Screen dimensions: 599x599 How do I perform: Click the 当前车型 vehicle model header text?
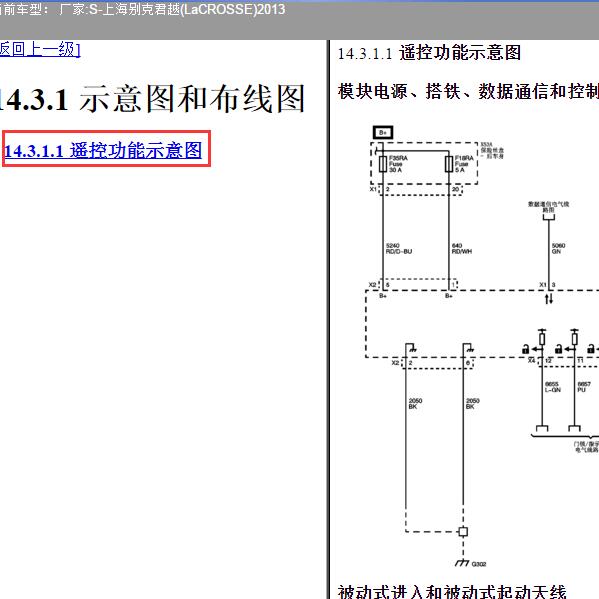point(142,10)
